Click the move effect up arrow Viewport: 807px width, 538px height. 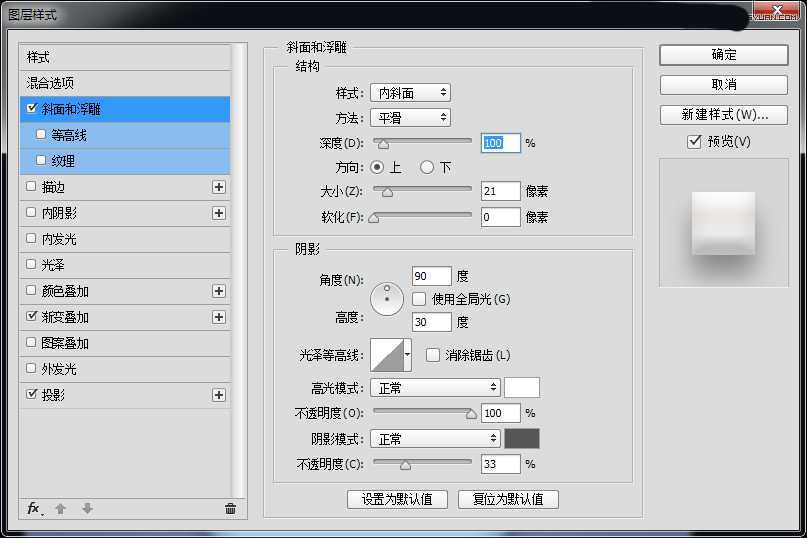[x=60, y=508]
